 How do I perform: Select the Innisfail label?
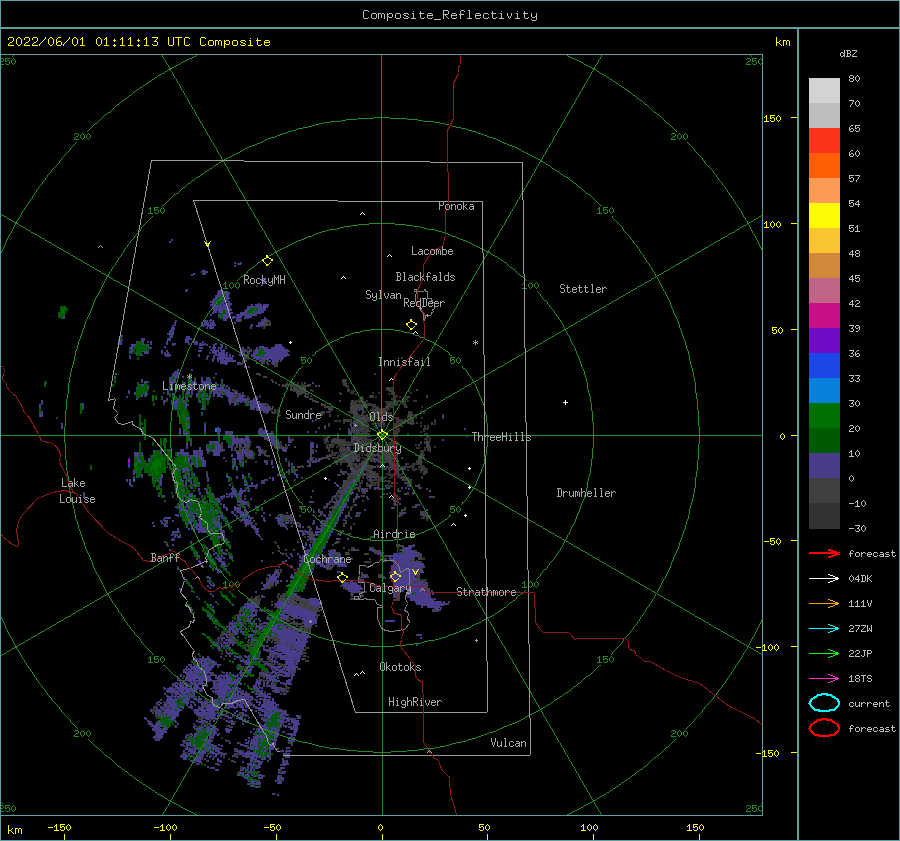[x=404, y=362]
